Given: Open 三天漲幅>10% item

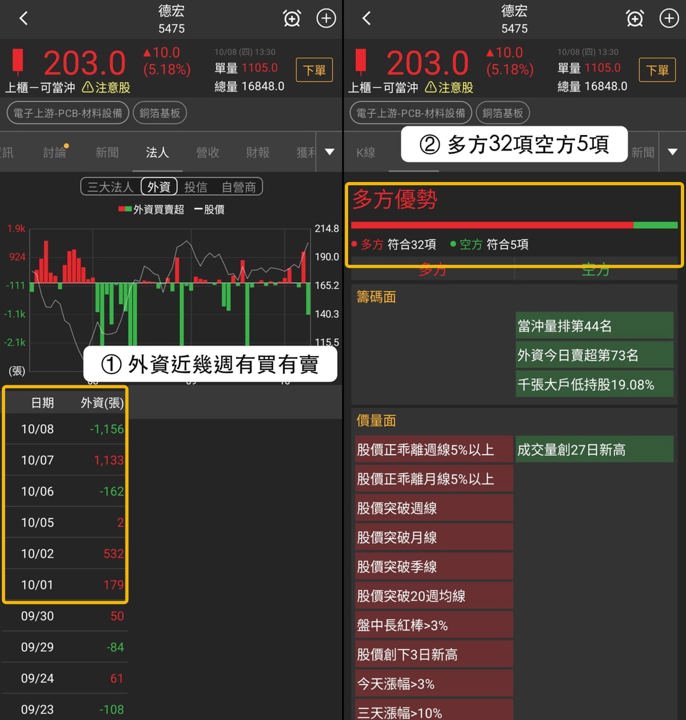Looking at the screenshot, I should pos(434,710).
